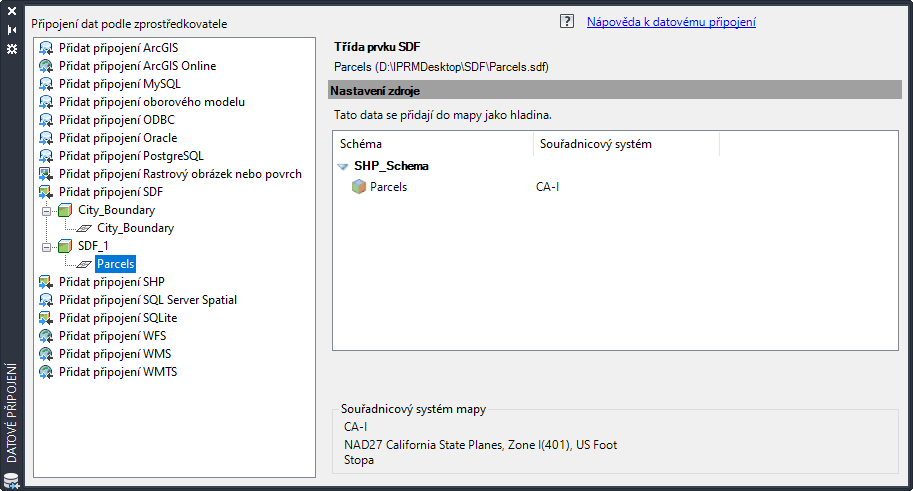913x491 pixels.
Task: Click the WMS connection globe icon
Action: click(x=45, y=354)
